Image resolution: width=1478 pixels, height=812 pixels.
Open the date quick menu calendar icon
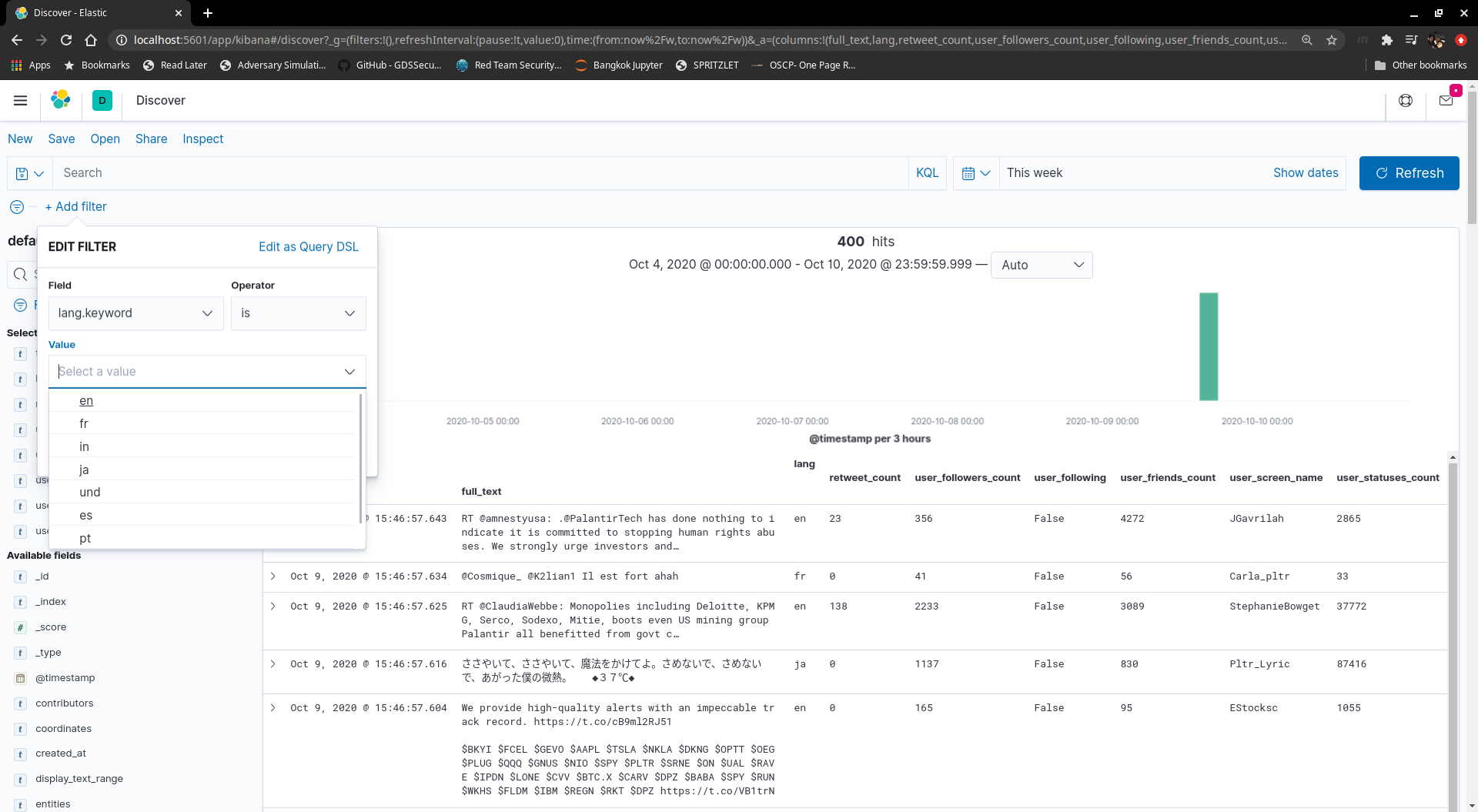point(975,173)
